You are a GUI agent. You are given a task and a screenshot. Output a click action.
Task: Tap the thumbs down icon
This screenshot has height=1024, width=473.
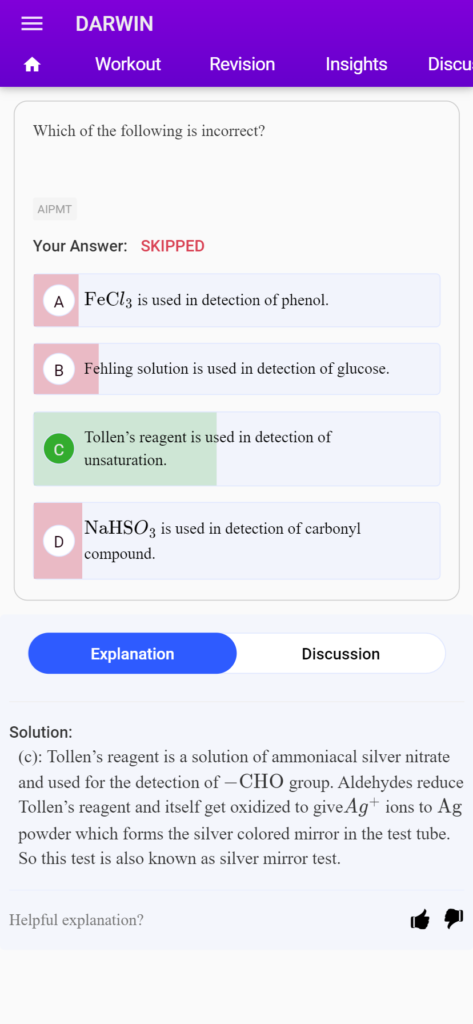454,918
